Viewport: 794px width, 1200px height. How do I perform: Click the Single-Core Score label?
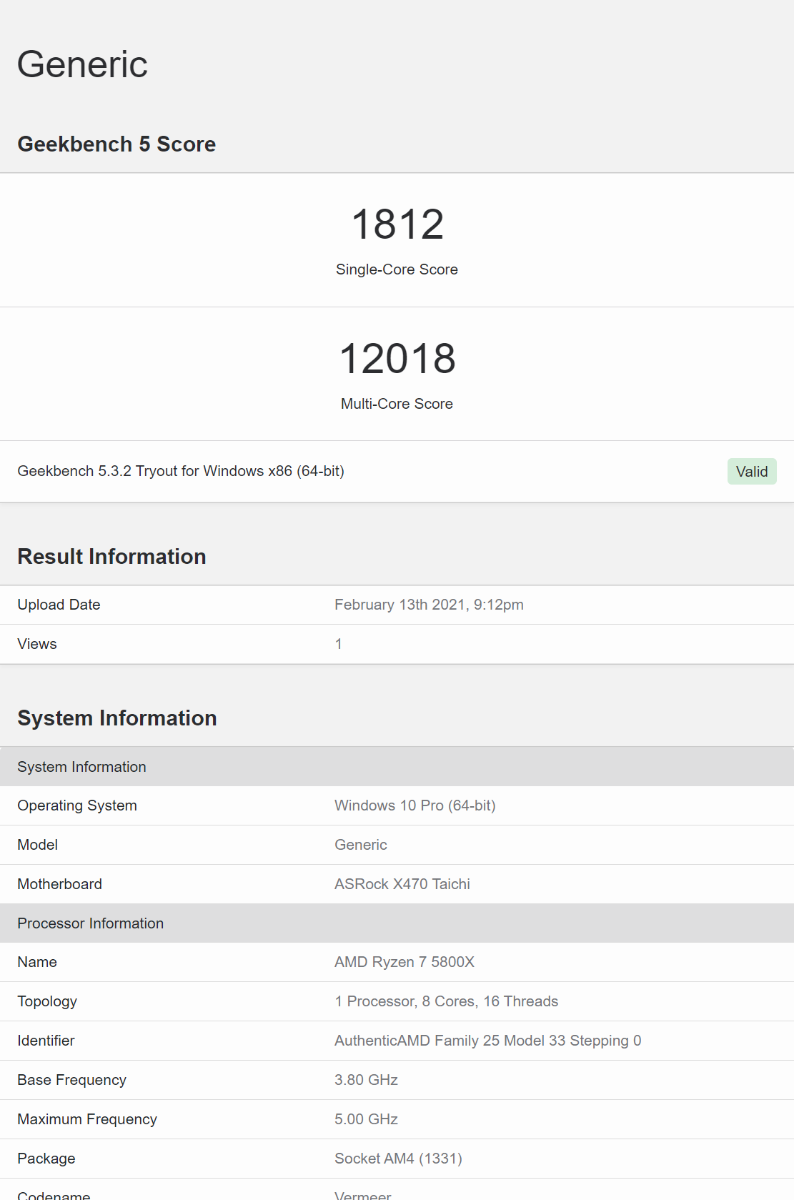click(397, 269)
